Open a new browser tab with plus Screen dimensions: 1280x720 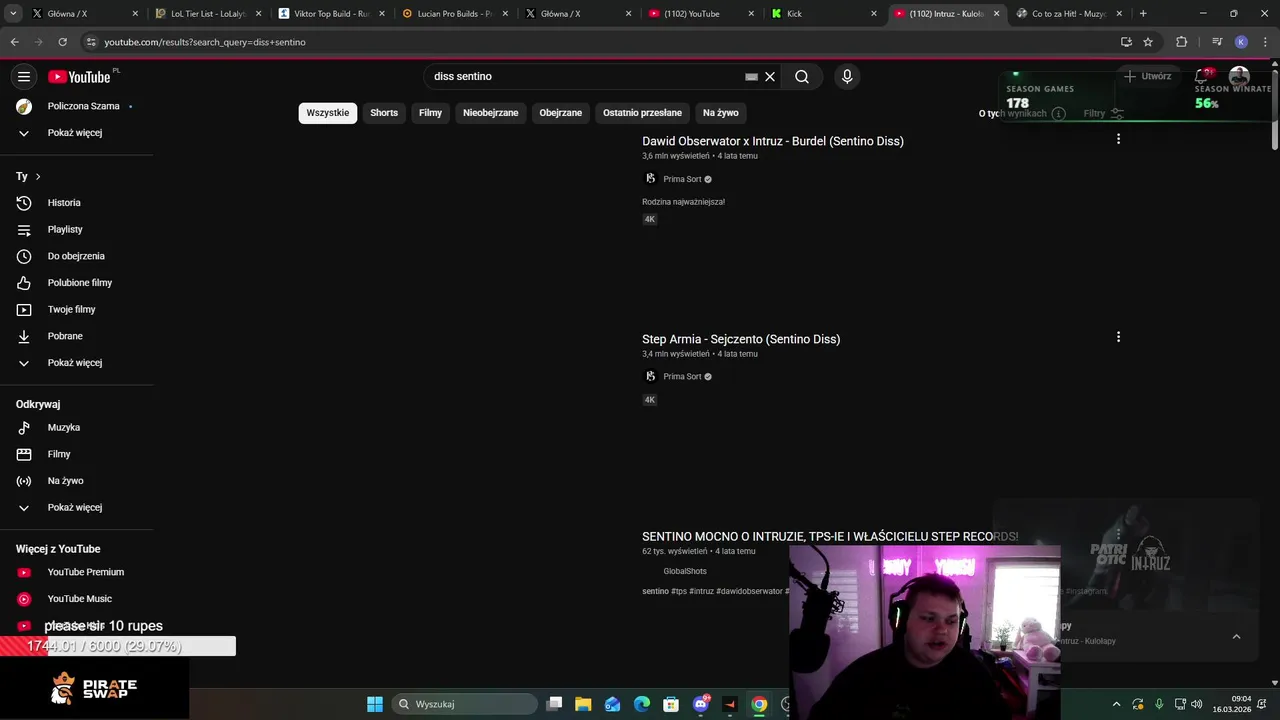click(1143, 14)
